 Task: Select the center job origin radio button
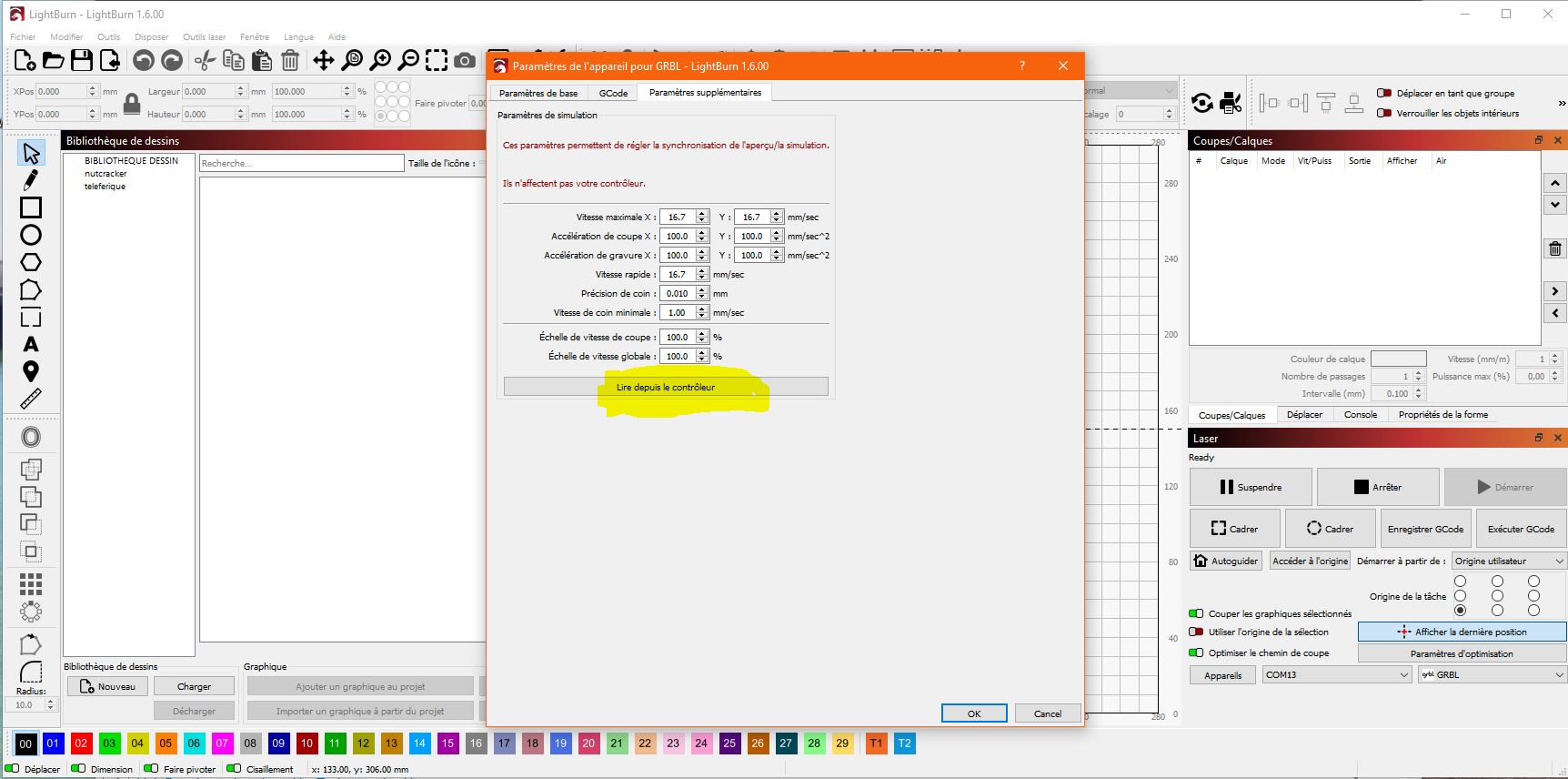1497,595
